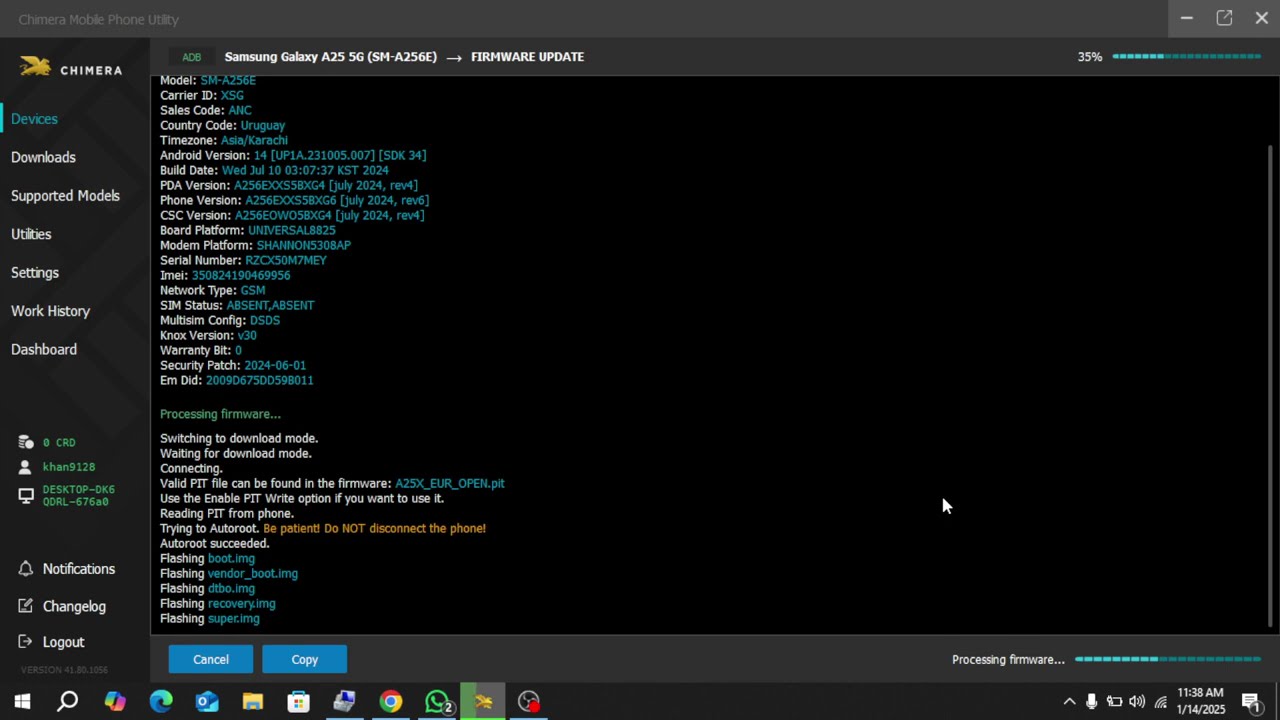Click the recording app icon with red dot
Screen dimensions: 1280x720
[529, 702]
